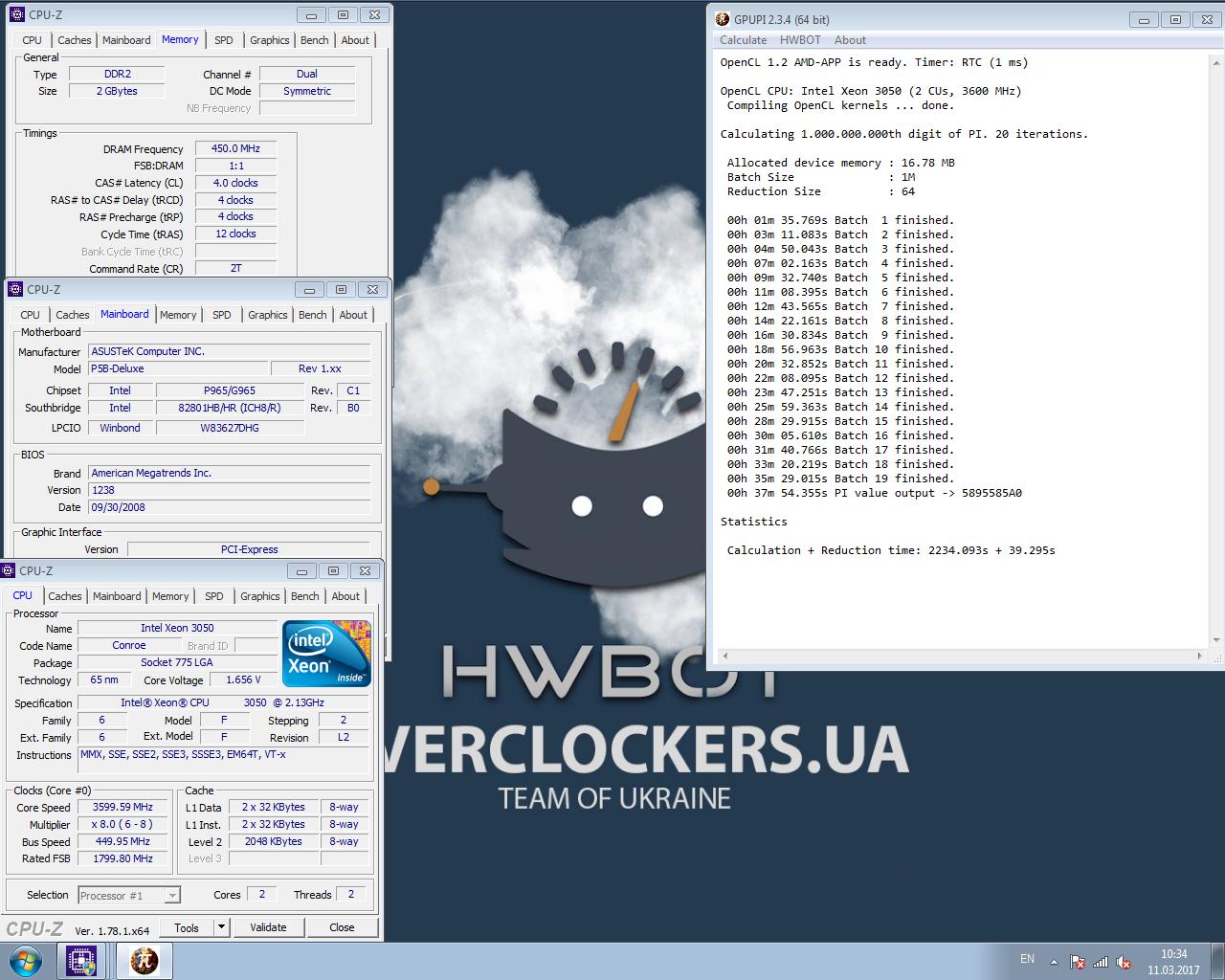The height and width of the screenshot is (980, 1225).
Task: Click the CPU-Z icon in the Mainboard window title bar
Action: coord(15,289)
